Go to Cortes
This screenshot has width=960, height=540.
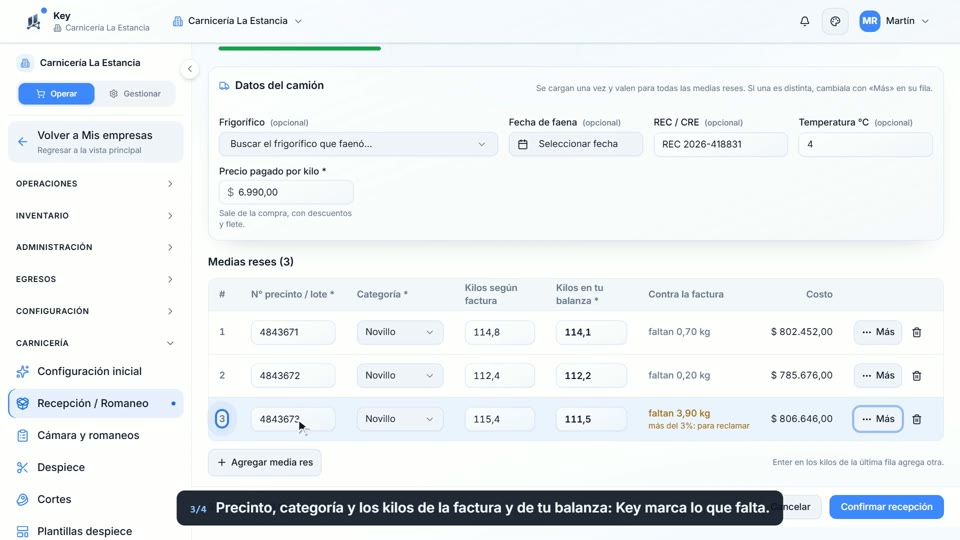[x=96, y=499]
